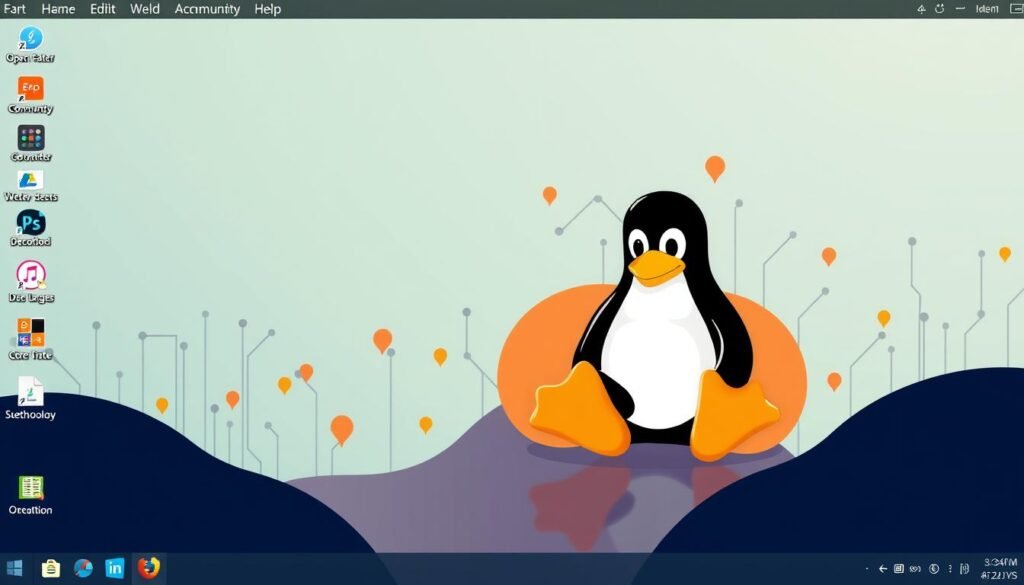Viewport: 1024px width, 585px height.
Task: Open the Weld menu in the top bar
Action: [145, 9]
